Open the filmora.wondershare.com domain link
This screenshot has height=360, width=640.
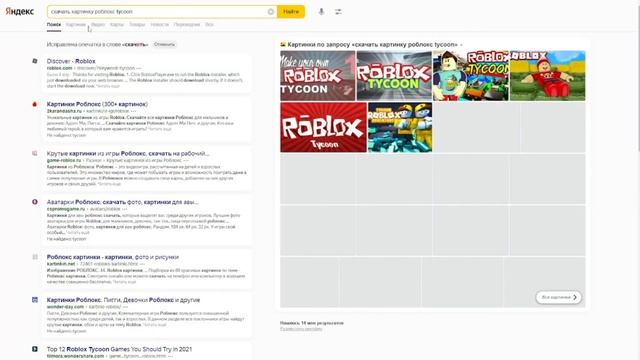tap(76, 356)
